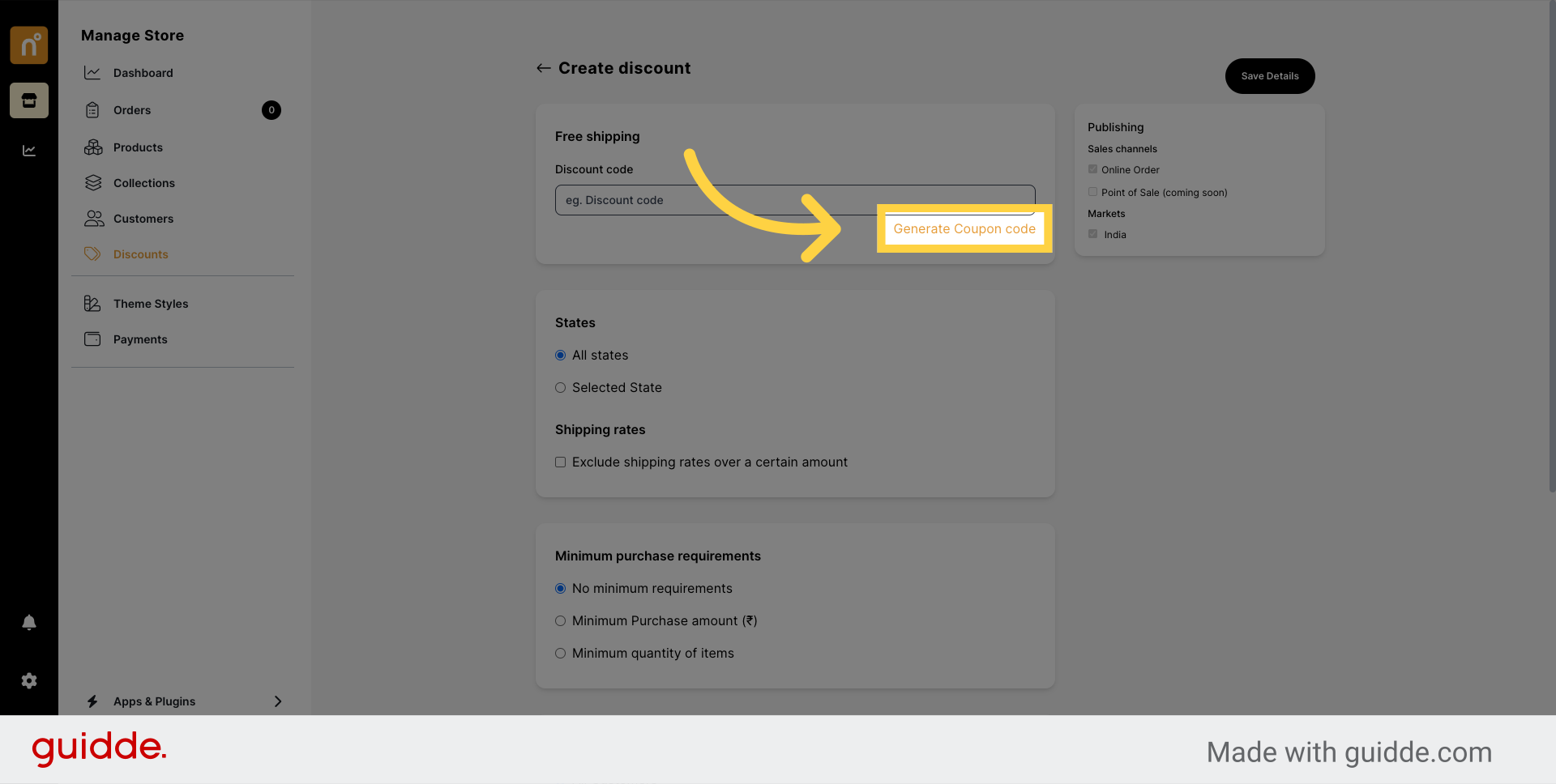Select No minimum requirements option
This screenshot has height=784, width=1556.
[x=560, y=589]
